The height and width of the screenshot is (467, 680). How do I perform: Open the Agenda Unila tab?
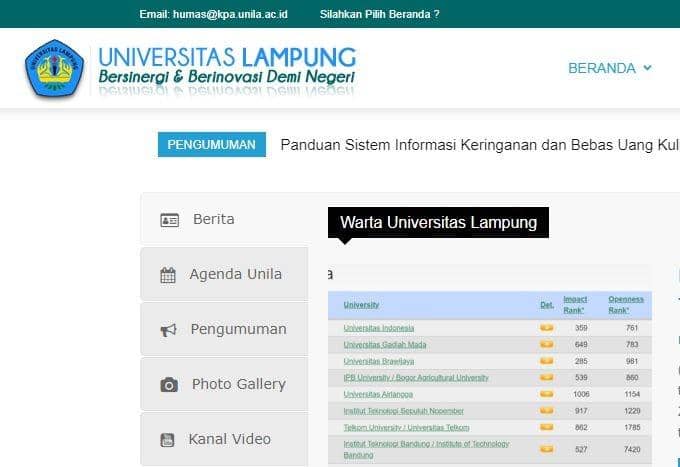[224, 274]
